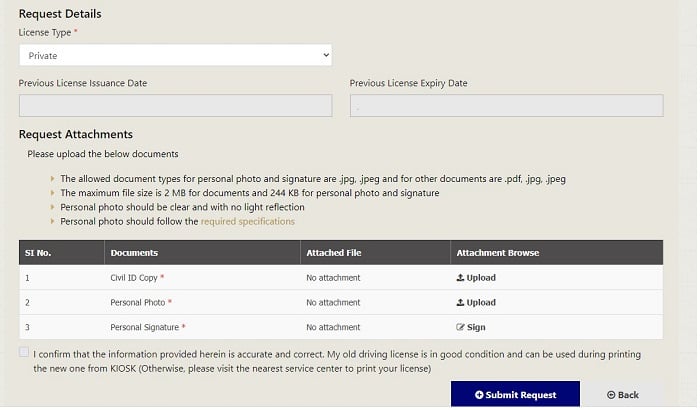Image resolution: width=700 pixels, height=410 pixels.
Task: Open the License Type dropdown
Action: coord(175,55)
